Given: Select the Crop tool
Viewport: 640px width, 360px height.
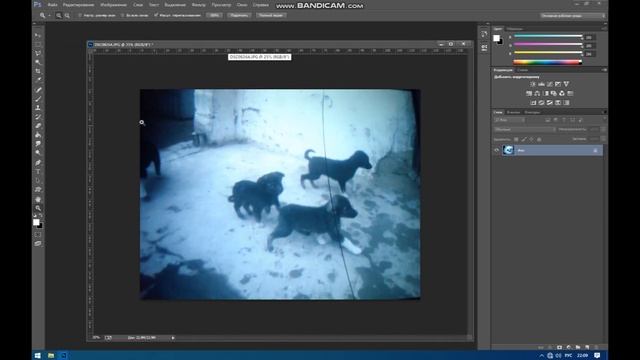Looking at the screenshot, I should [38, 71].
